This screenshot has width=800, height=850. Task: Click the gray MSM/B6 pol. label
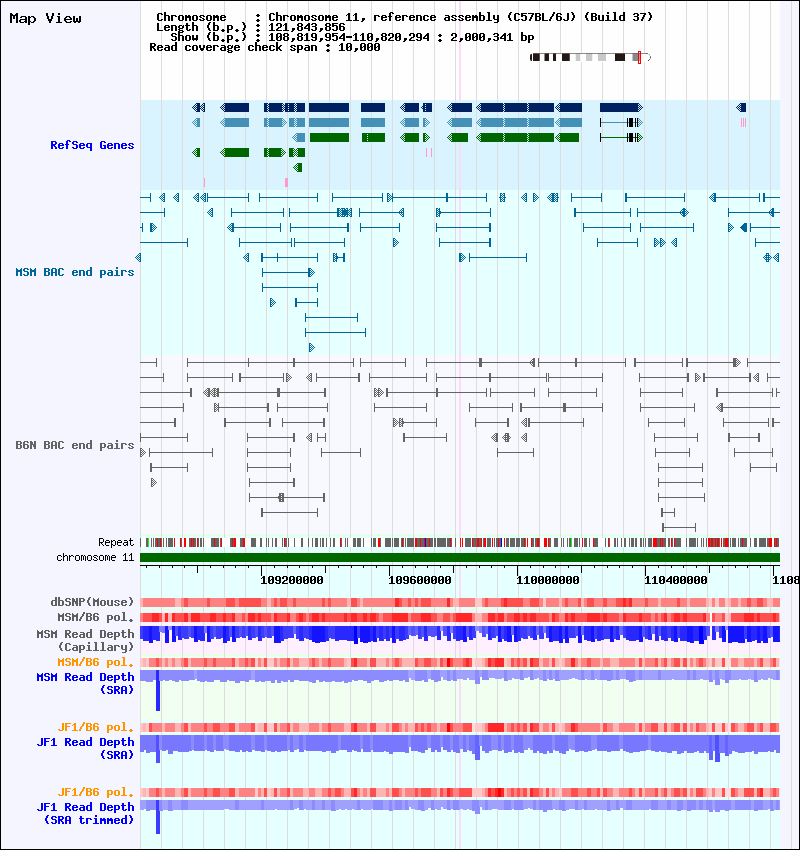click(96, 617)
